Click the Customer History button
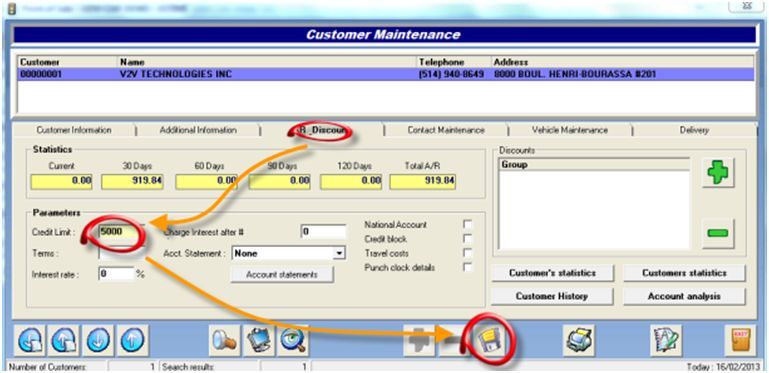Viewport: 769px width, 373px height. pyautogui.click(x=552, y=296)
